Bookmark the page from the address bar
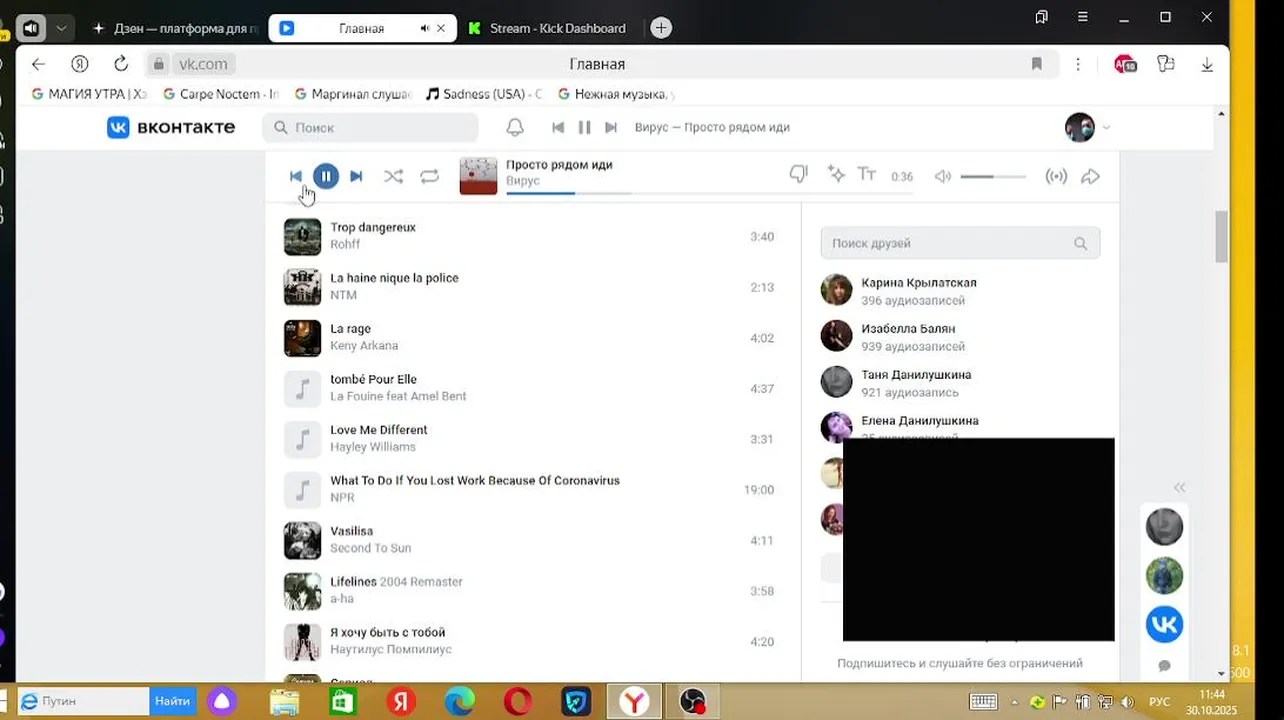Viewport: 1284px width, 720px height. (1037, 64)
